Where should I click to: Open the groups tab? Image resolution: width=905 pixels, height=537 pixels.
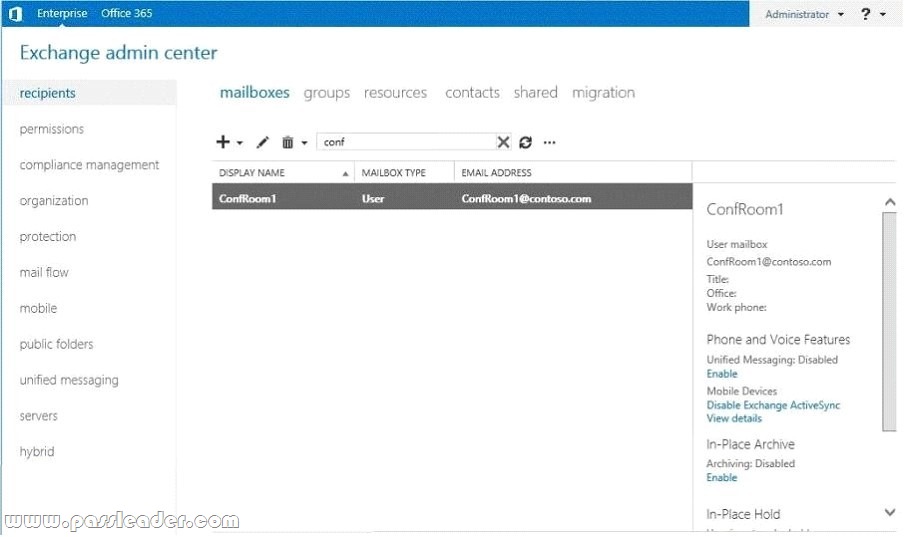327,93
